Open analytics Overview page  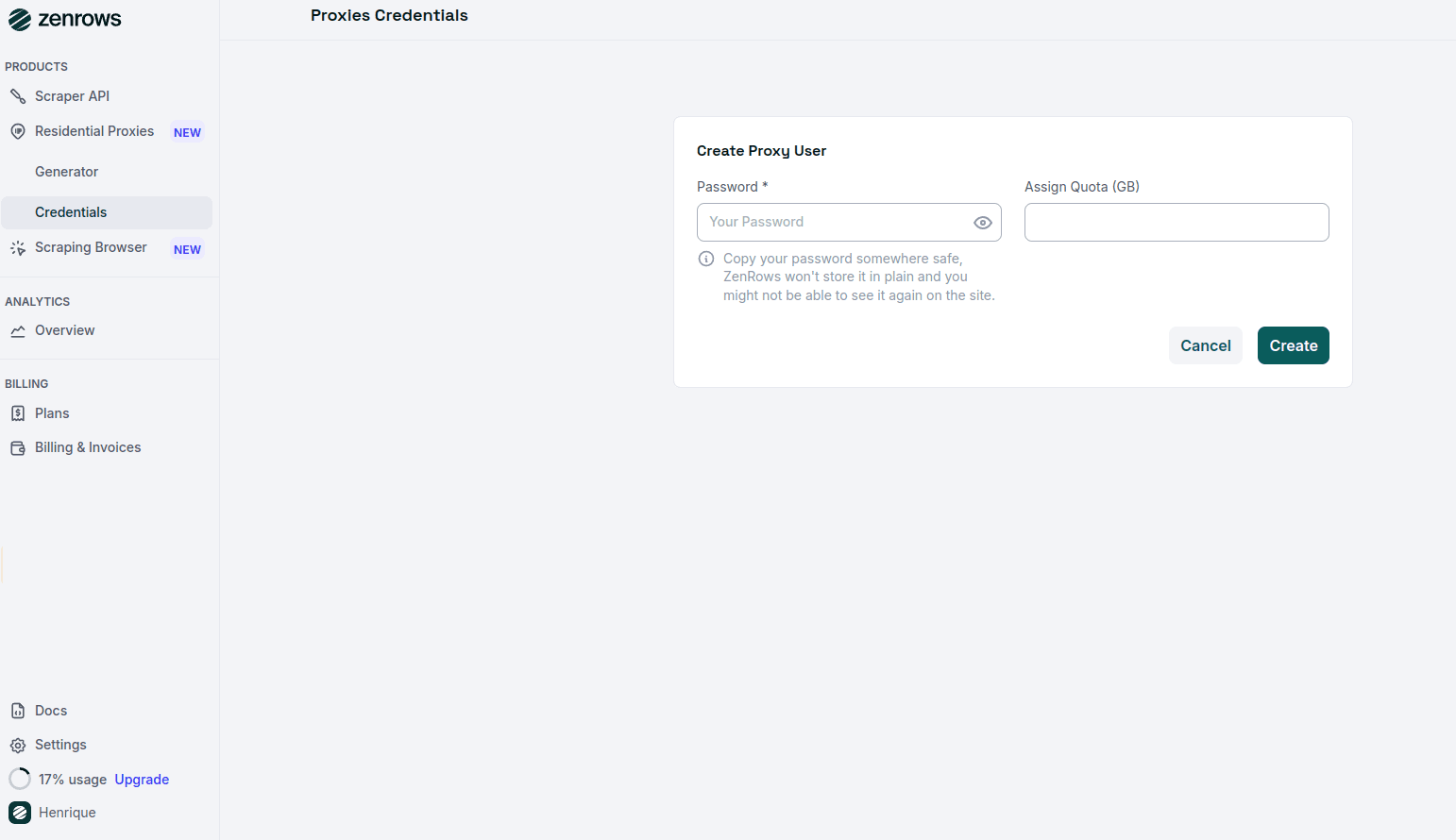(x=64, y=330)
